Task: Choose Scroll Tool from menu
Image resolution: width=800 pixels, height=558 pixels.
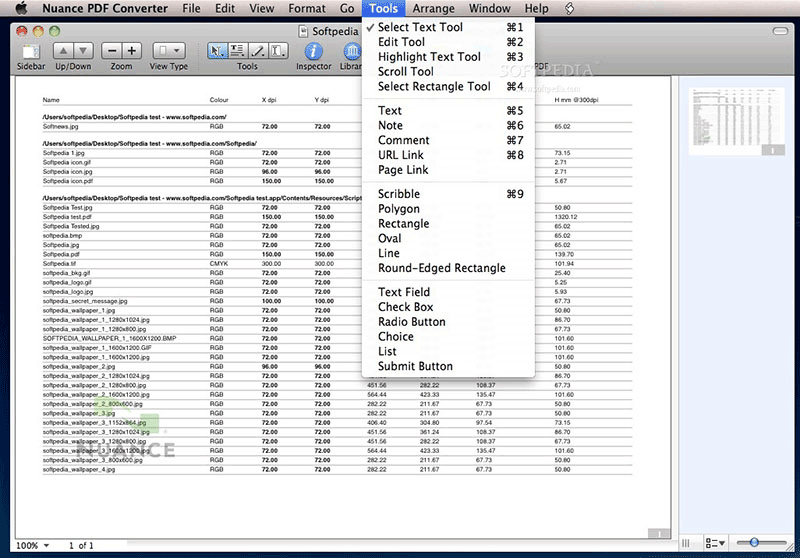Action: [448, 71]
